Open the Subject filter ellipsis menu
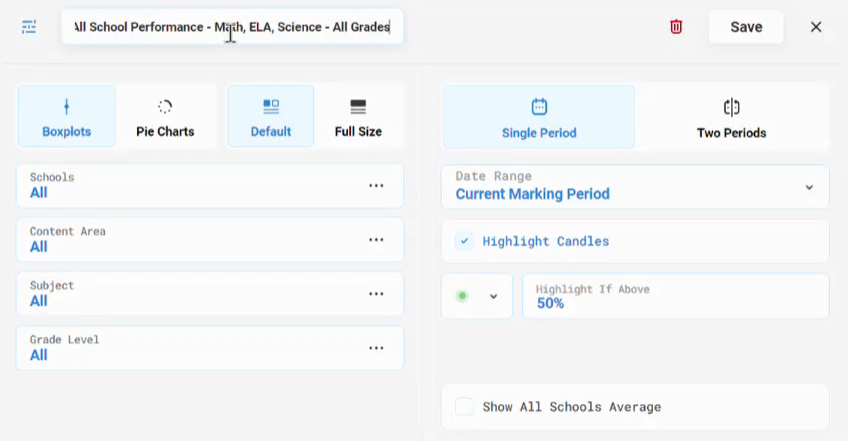The height and width of the screenshot is (441, 848). pyautogui.click(x=376, y=294)
